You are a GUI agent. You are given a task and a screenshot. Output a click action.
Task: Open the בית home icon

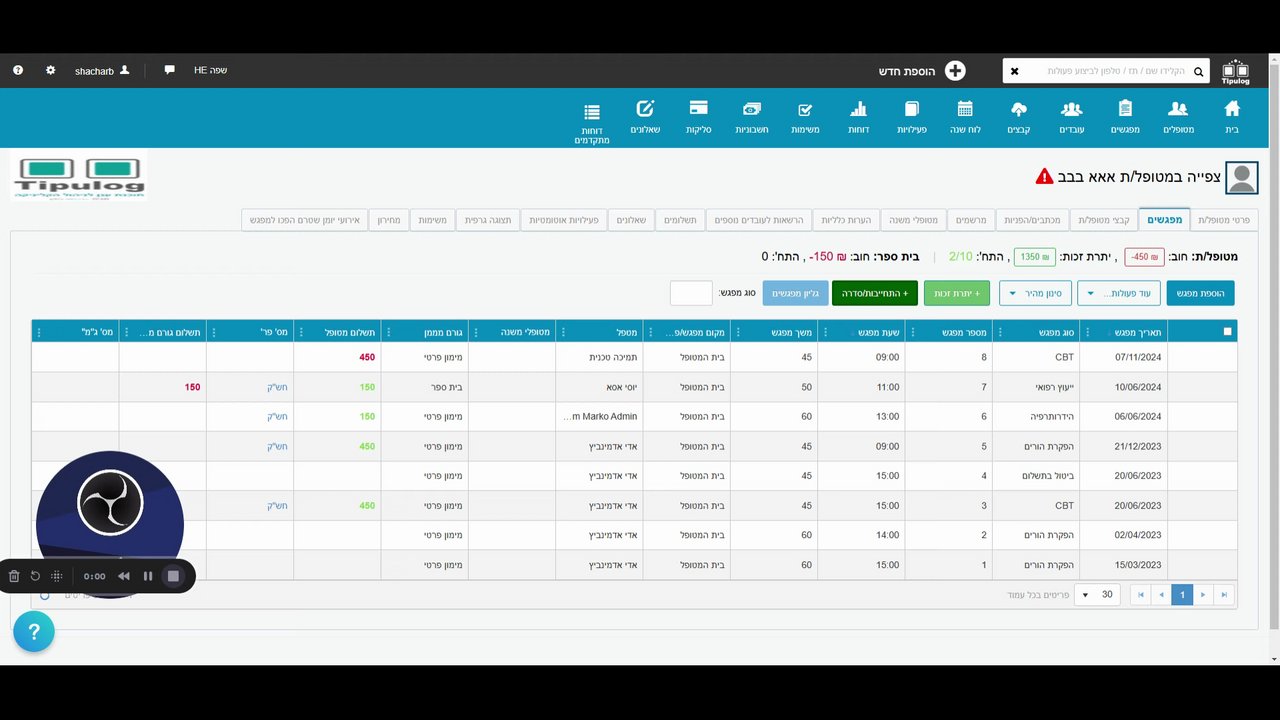coord(1232,109)
